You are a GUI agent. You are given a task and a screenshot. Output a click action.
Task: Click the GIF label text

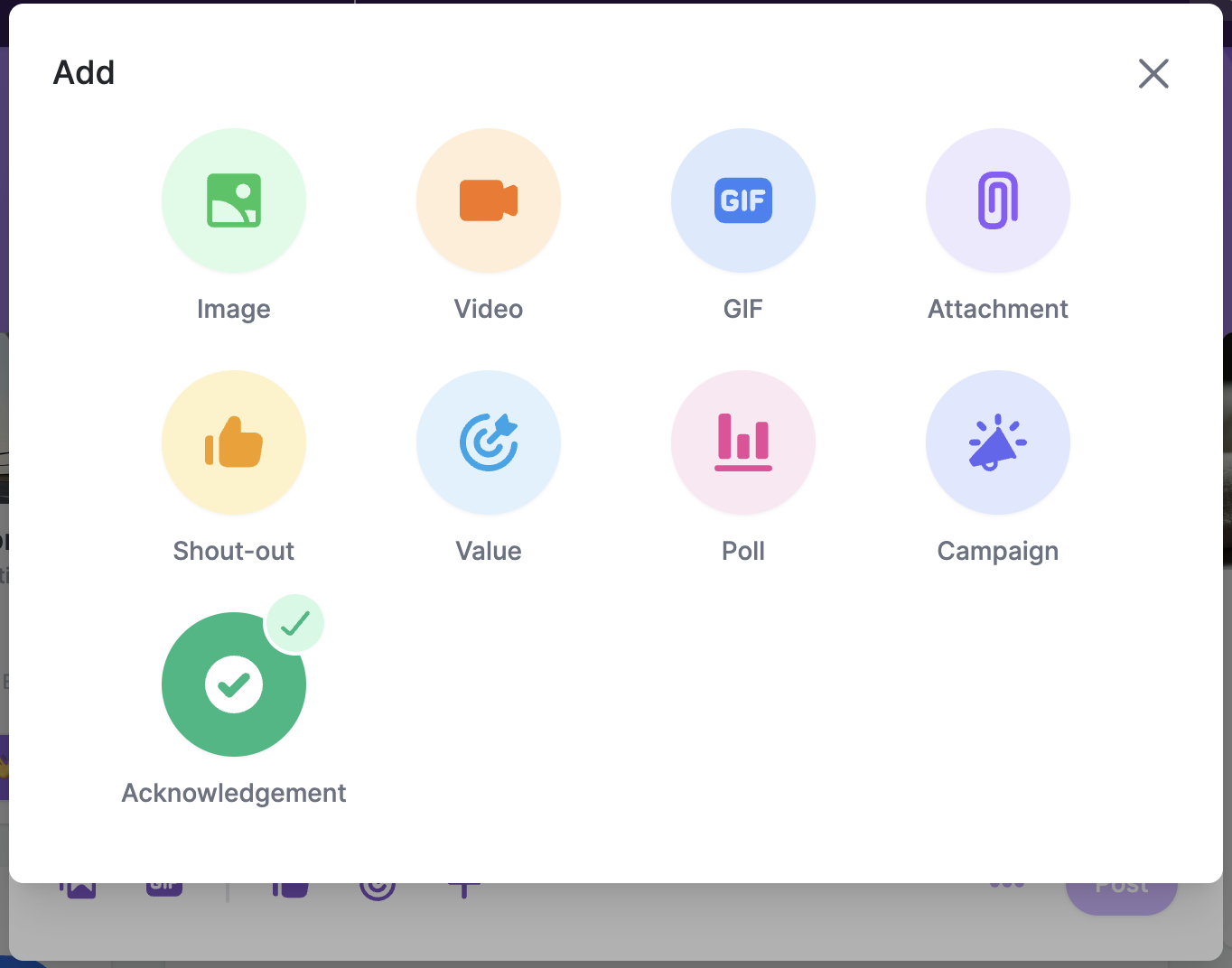[x=743, y=309]
